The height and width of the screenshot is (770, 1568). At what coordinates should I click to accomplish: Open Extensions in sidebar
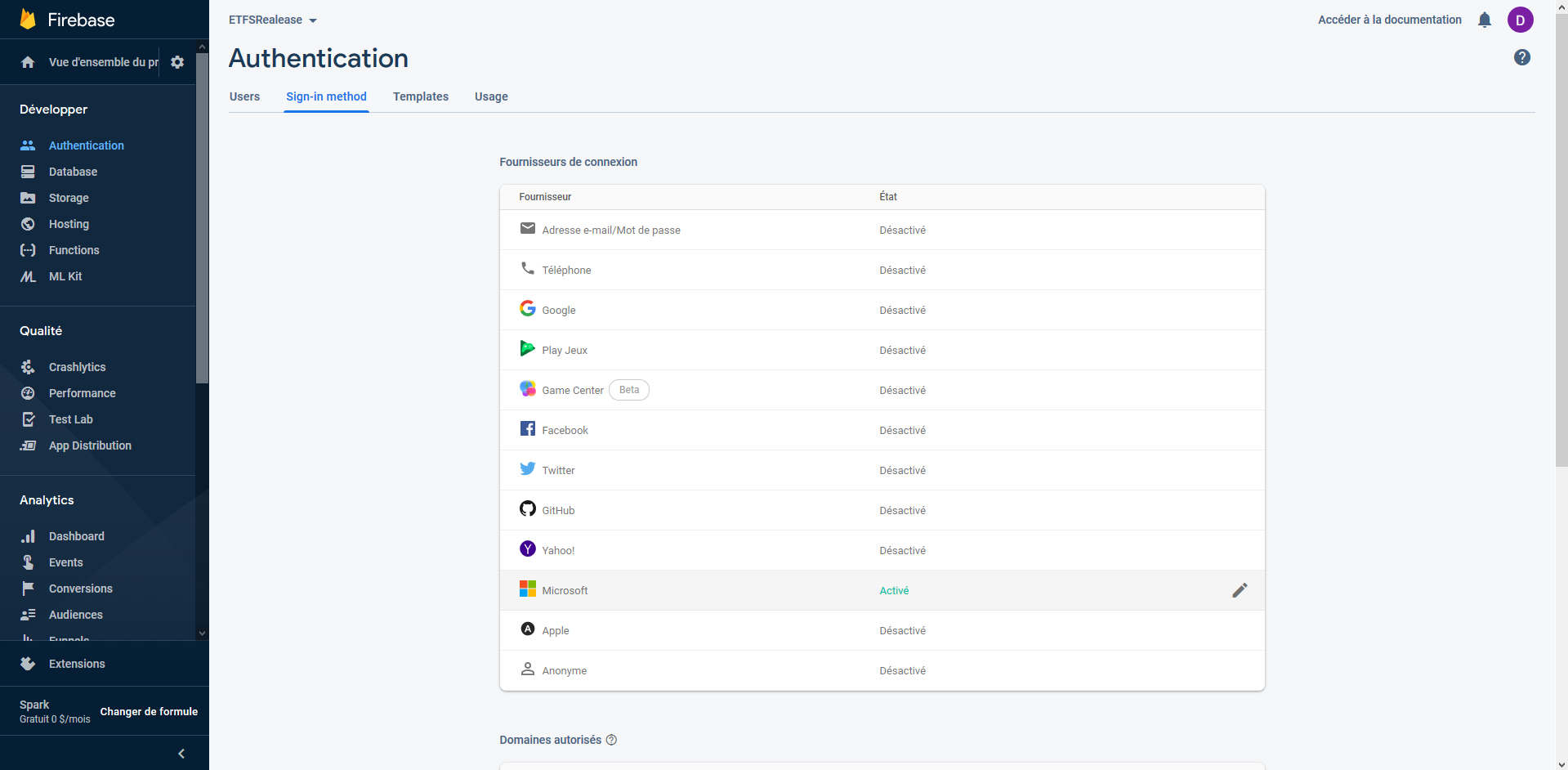tap(77, 664)
